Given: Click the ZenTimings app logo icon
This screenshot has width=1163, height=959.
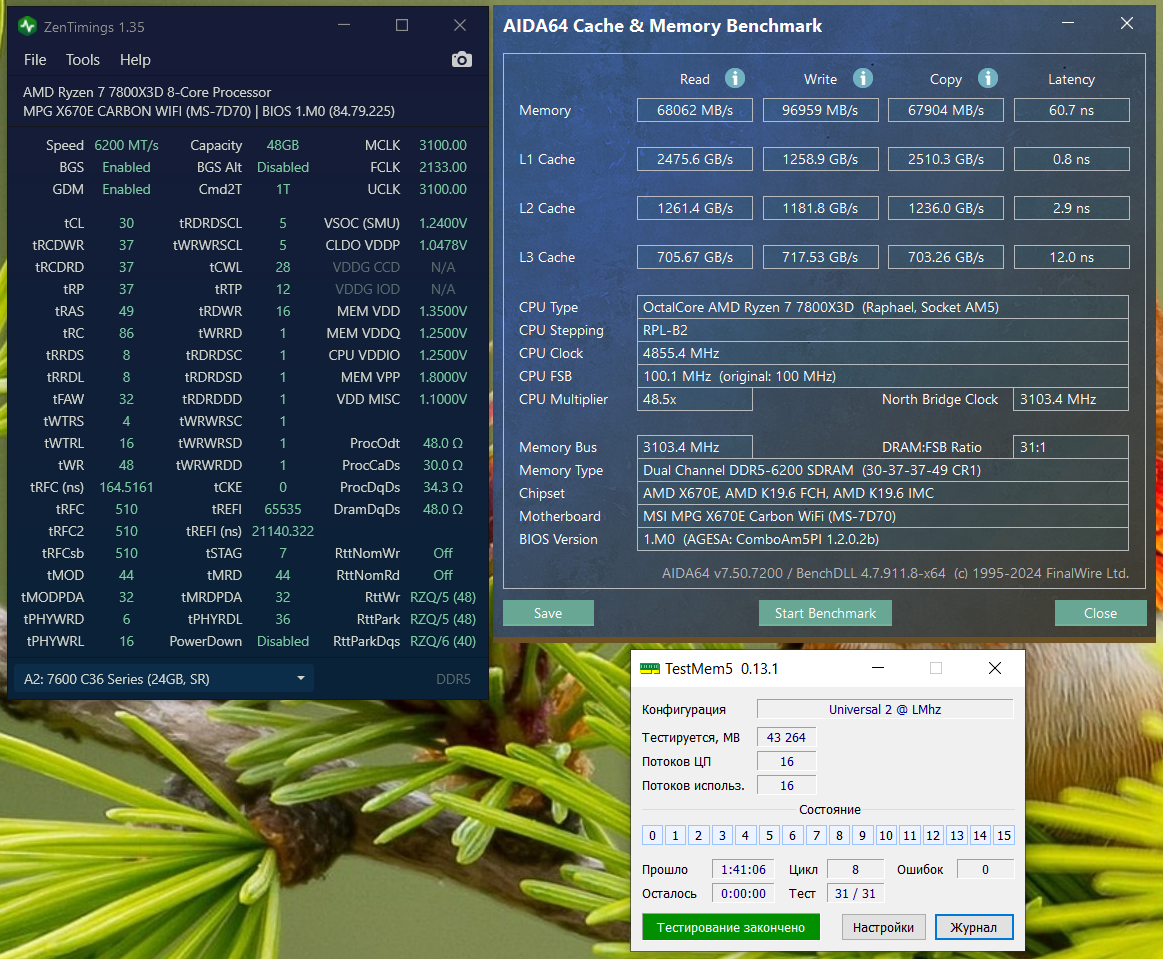Looking at the screenshot, I should [x=27, y=27].
